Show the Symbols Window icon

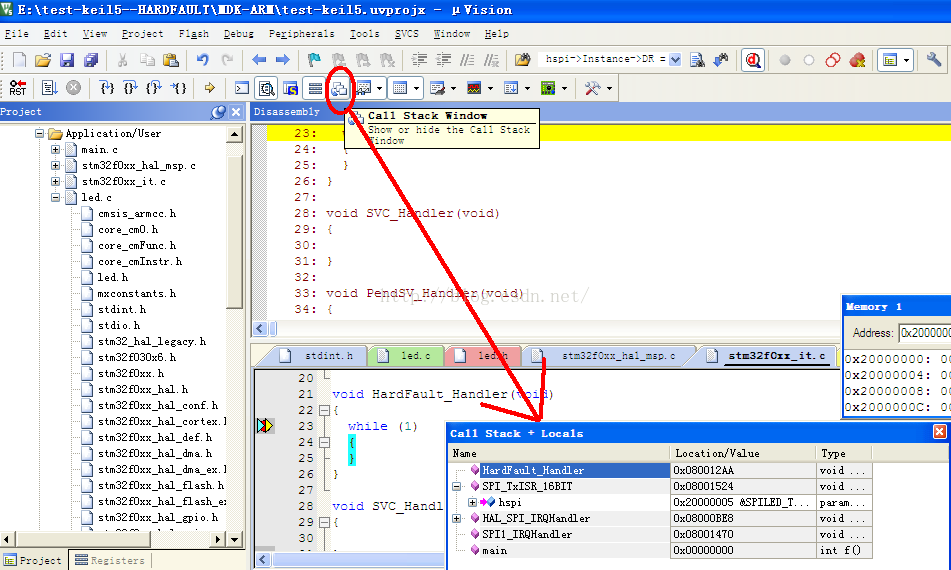click(x=291, y=89)
